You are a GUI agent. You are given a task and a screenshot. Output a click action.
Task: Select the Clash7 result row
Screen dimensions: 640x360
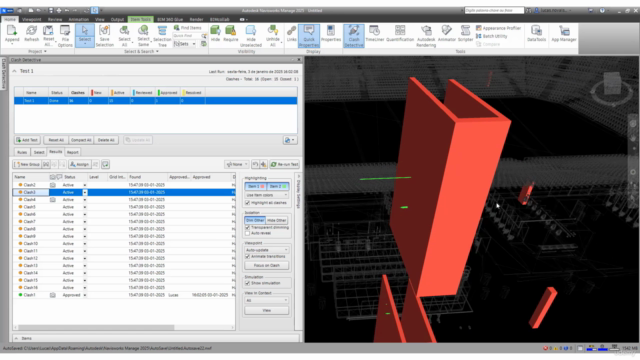coord(124,222)
